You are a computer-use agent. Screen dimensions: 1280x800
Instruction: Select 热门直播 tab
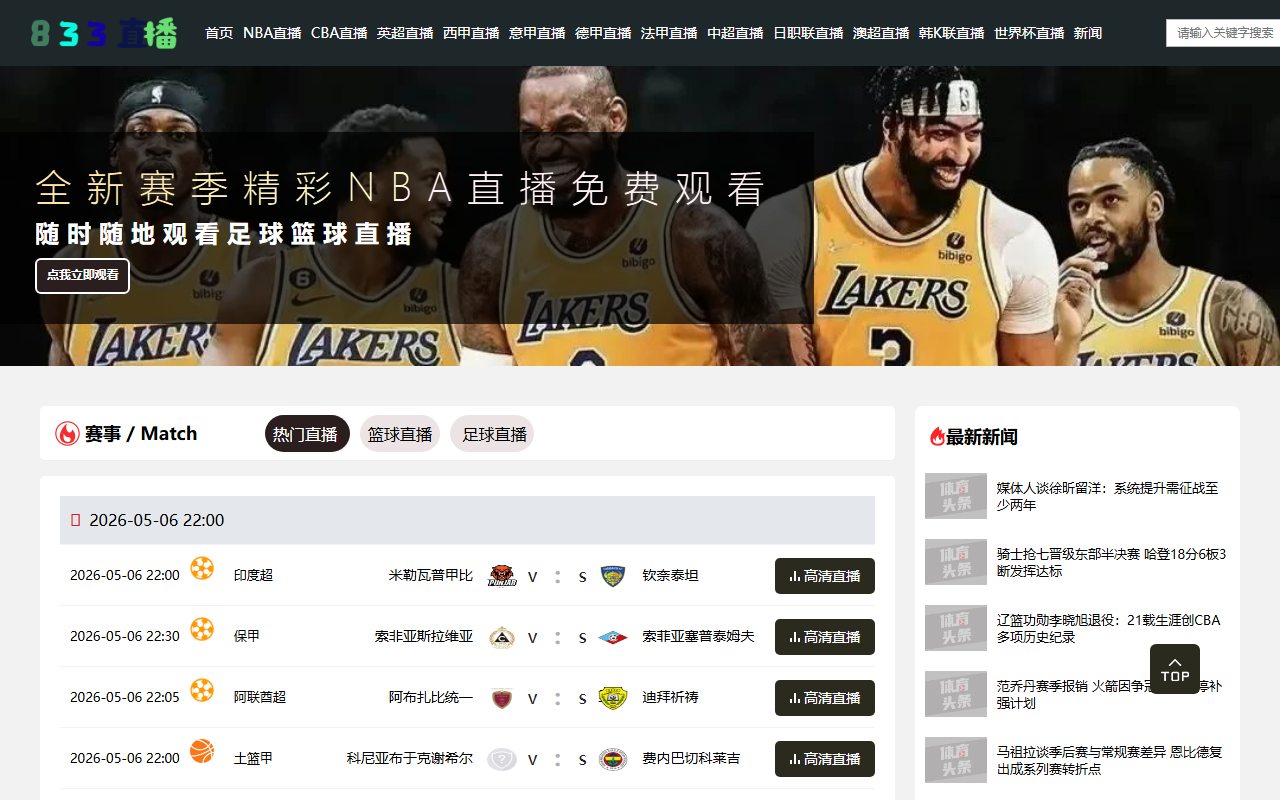(307, 434)
